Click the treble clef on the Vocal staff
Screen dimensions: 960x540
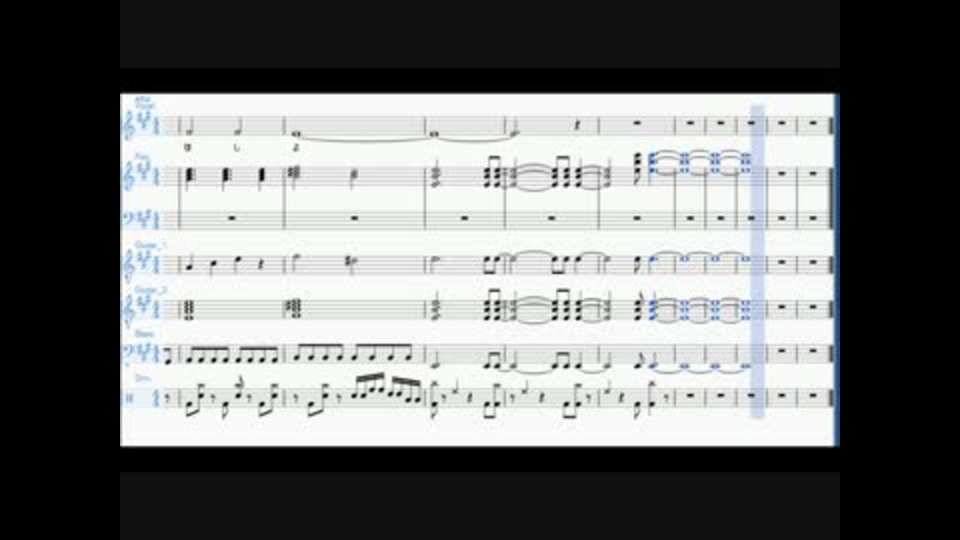coord(129,127)
